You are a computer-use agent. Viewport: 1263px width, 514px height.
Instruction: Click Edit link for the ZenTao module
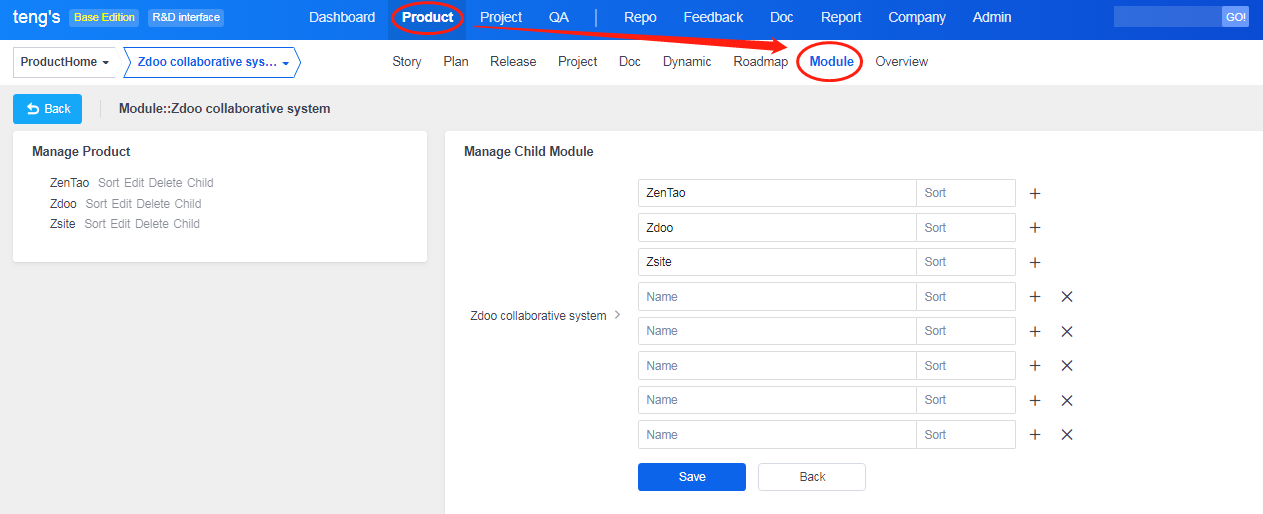134,183
